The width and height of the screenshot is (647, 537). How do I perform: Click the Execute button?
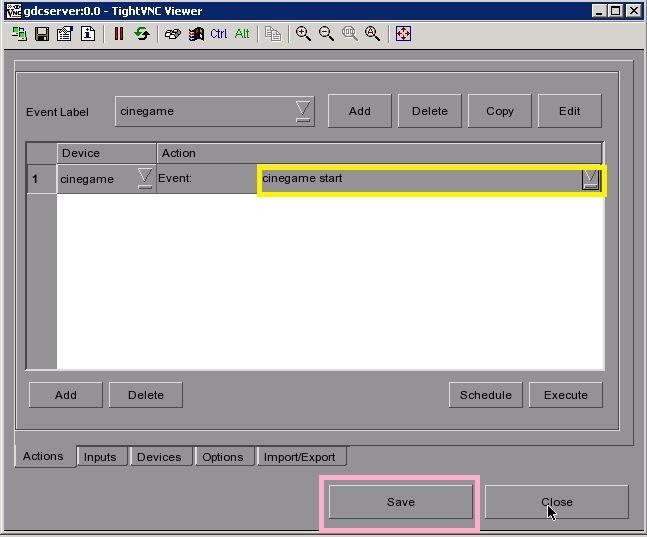[566, 395]
